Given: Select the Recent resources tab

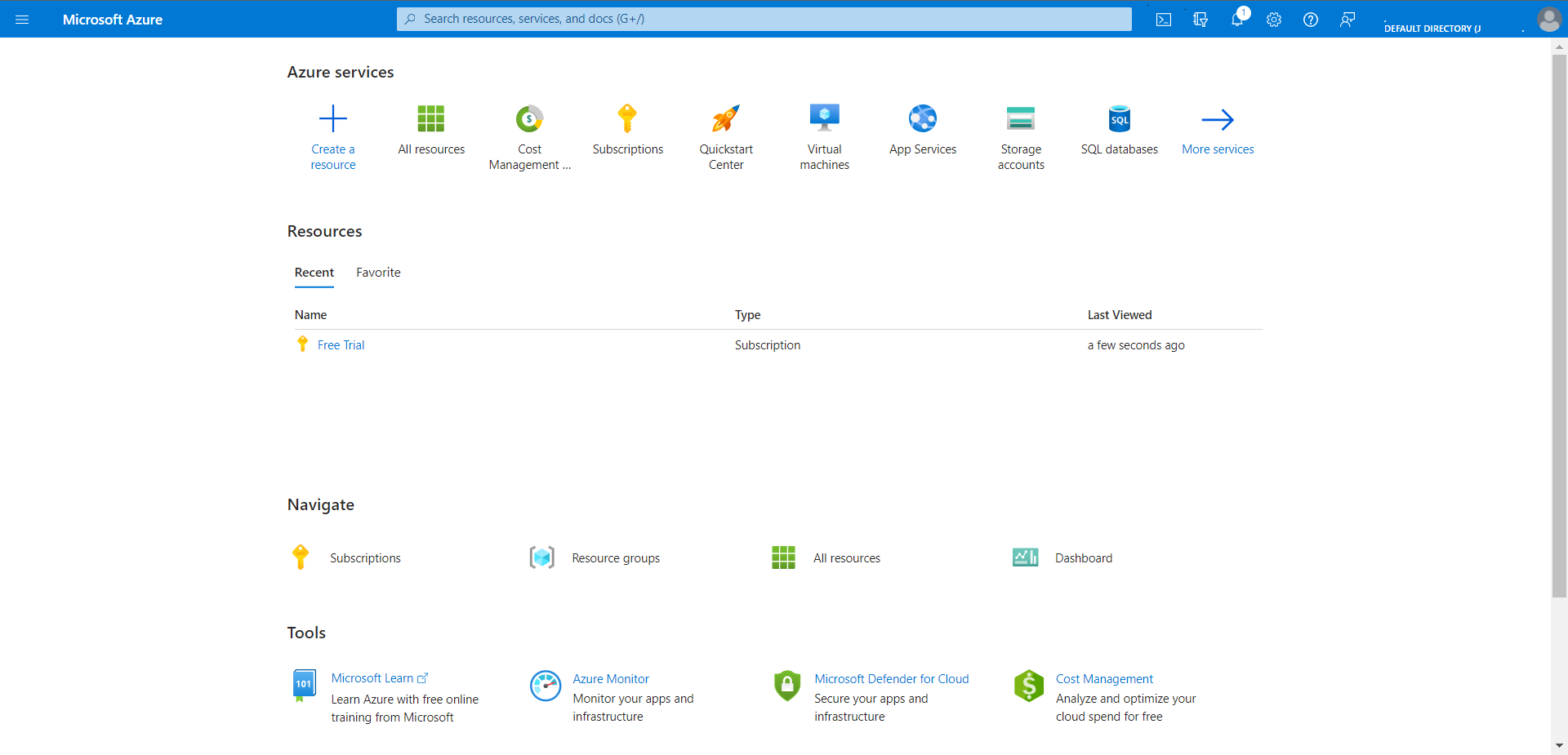Looking at the screenshot, I should pos(314,272).
